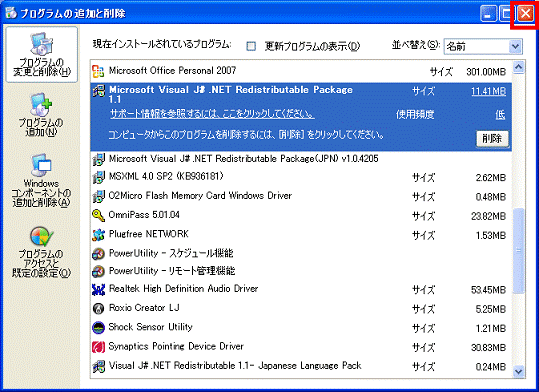Select Roxio Creator LJ entry
539x392 pixels.
(x=301, y=308)
